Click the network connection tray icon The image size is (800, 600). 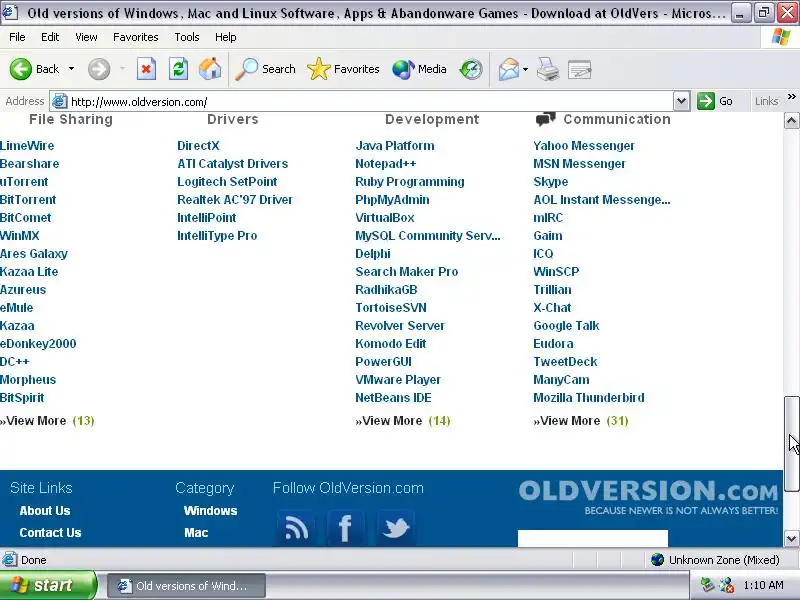pos(707,585)
